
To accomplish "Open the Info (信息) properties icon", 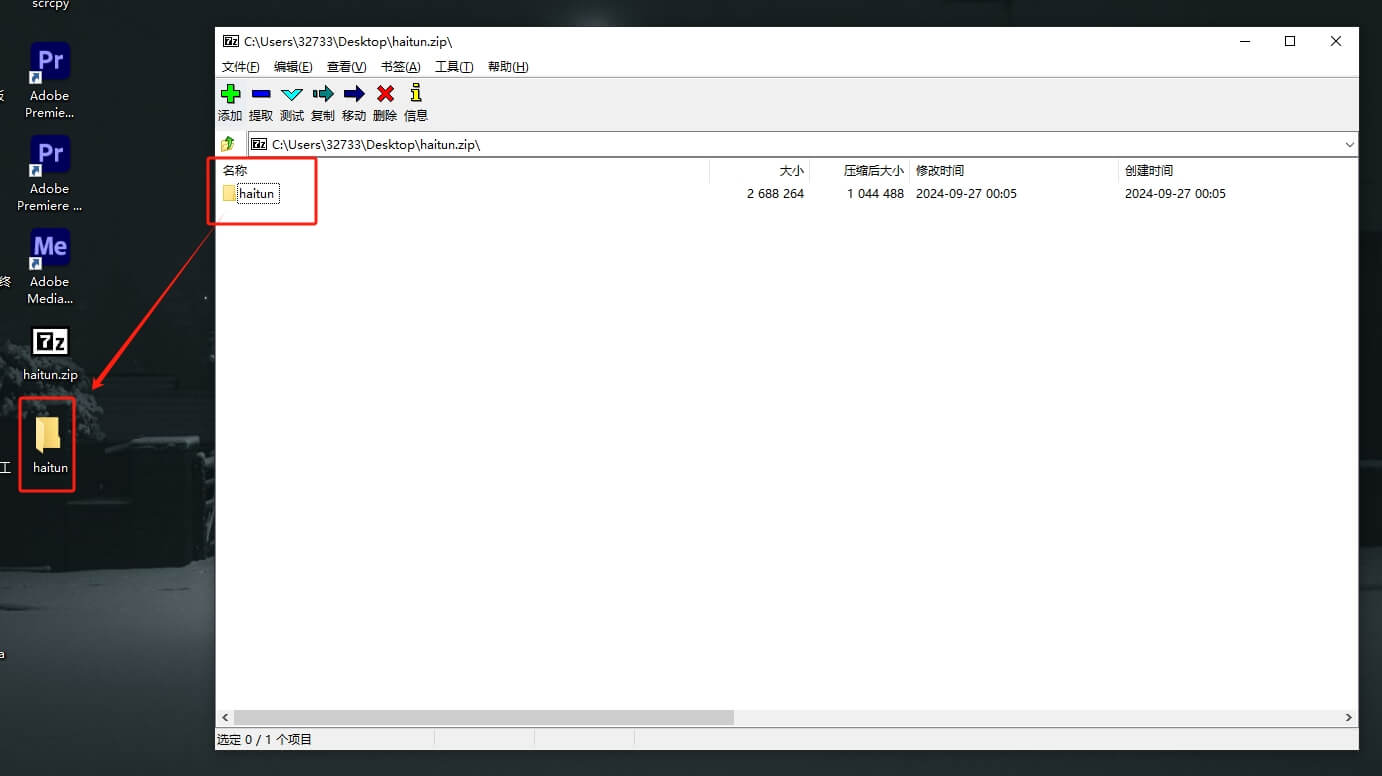I will (416, 94).
